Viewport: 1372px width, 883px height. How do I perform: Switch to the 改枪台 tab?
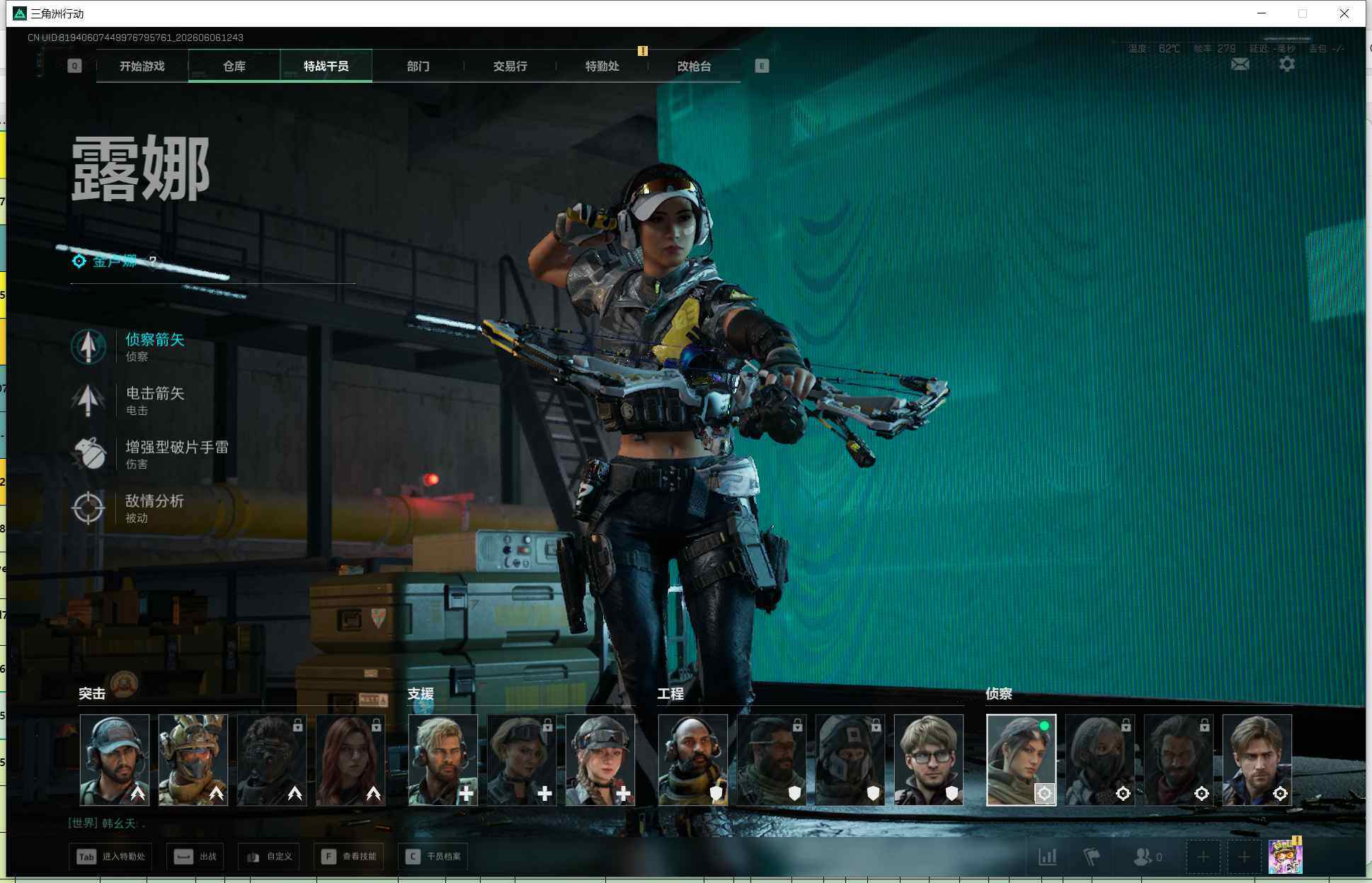click(x=694, y=66)
